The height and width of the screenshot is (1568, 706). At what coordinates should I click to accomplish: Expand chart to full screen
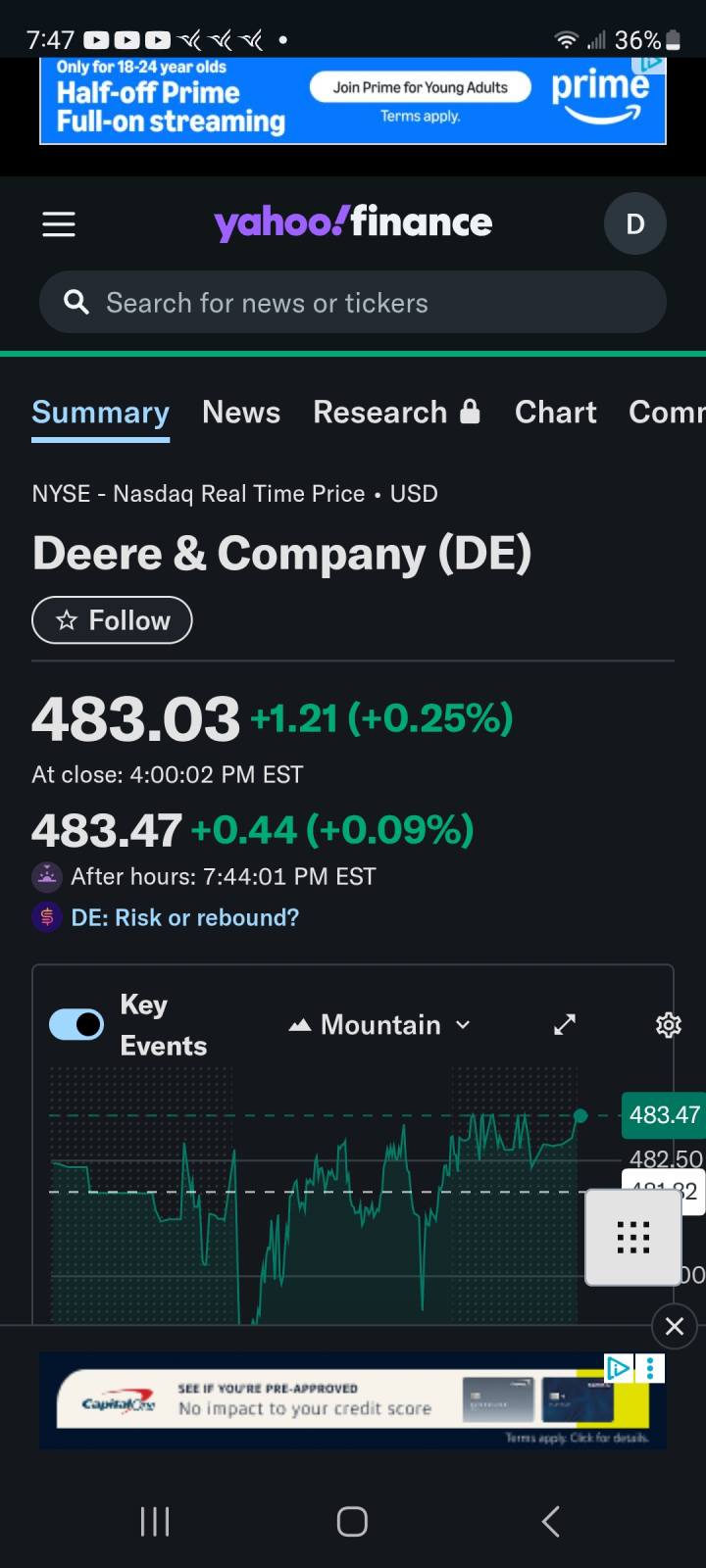[565, 1025]
